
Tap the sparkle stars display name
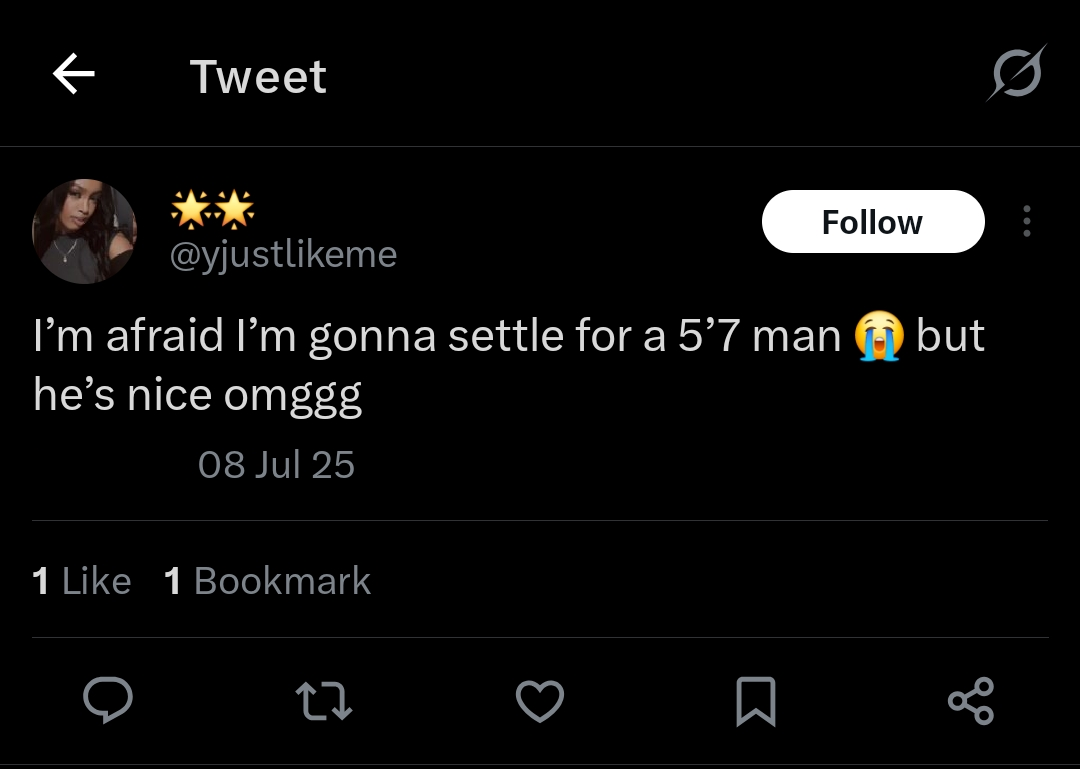tap(212, 209)
